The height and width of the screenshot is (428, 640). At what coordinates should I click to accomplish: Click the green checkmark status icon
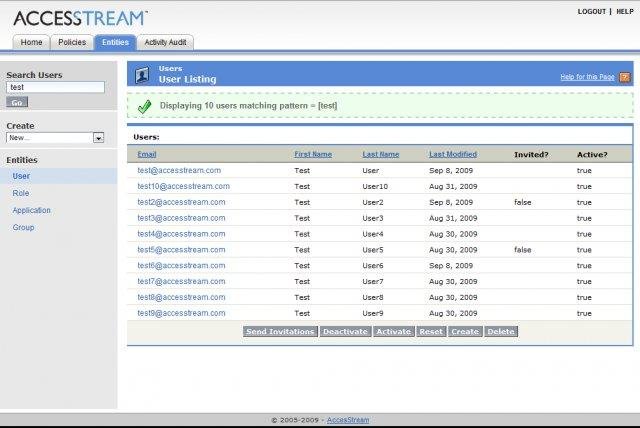144,106
